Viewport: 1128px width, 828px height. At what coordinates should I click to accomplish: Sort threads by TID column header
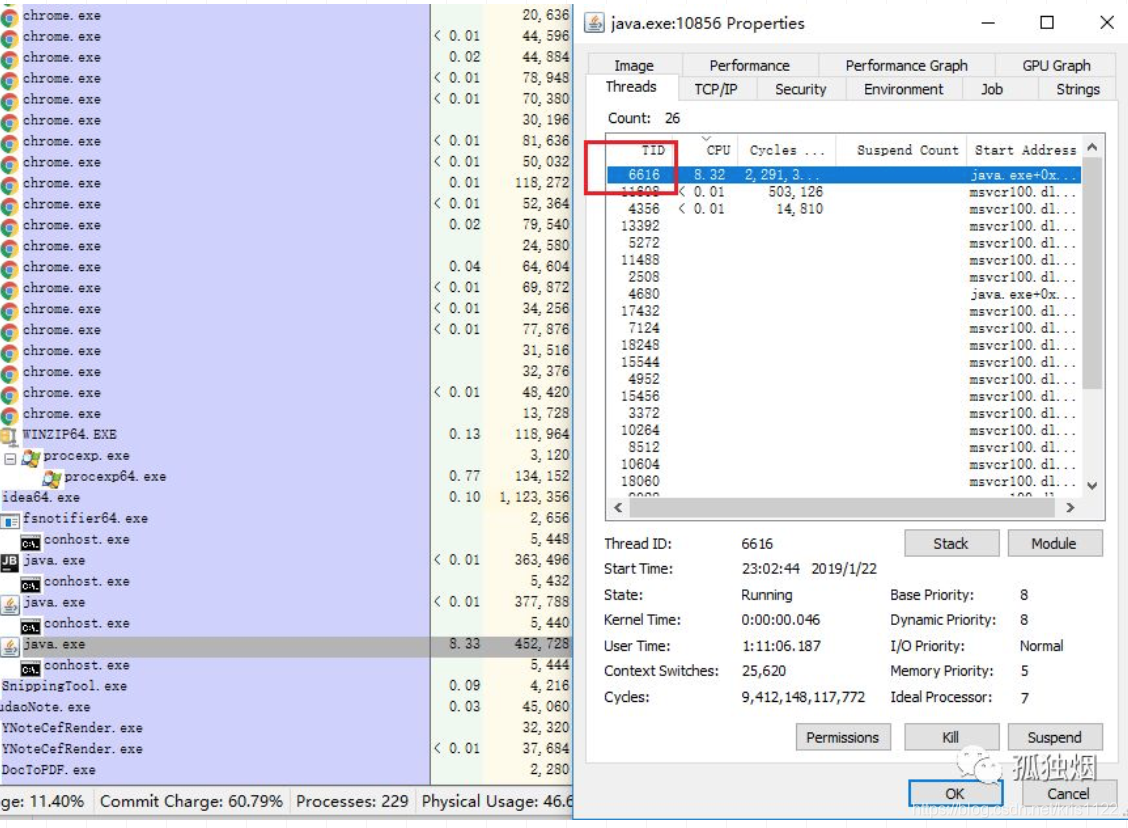tap(639, 150)
